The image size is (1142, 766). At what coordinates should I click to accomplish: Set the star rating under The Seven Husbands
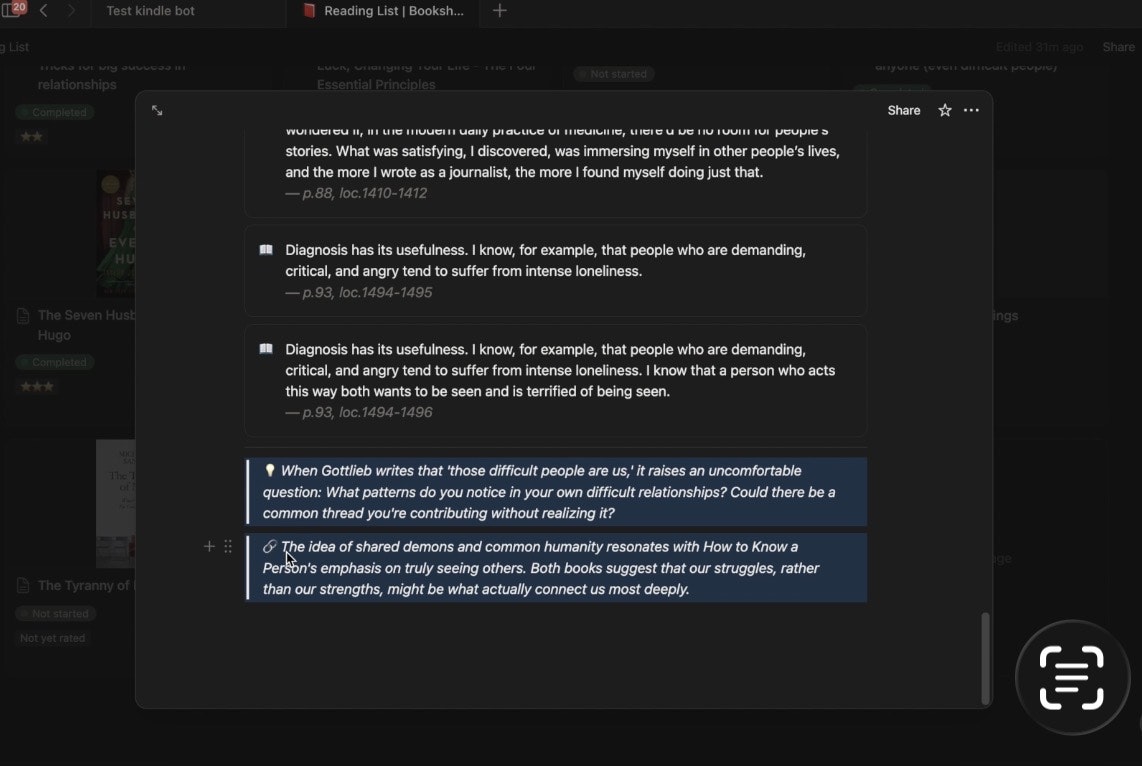[37, 385]
